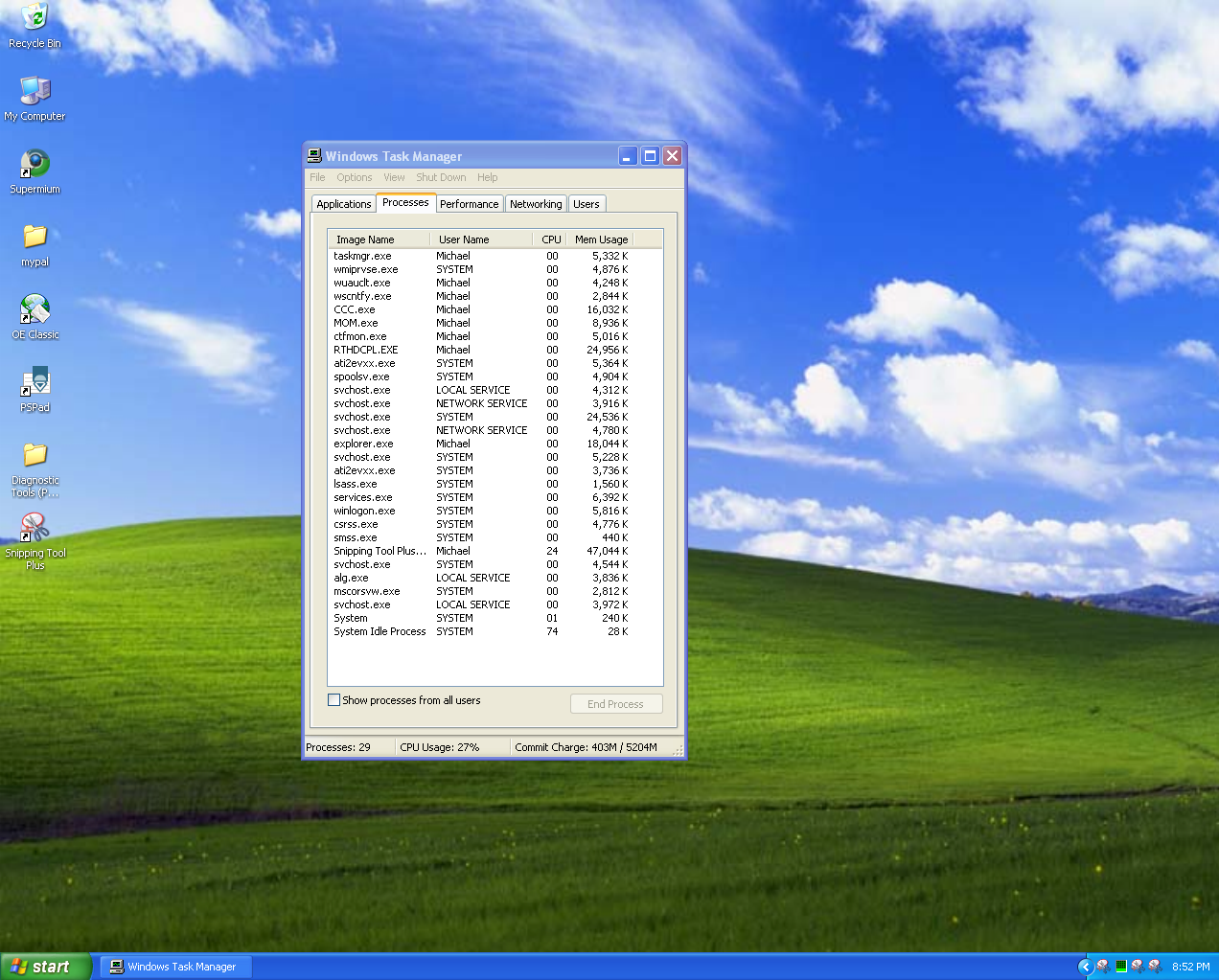The height and width of the screenshot is (980, 1219).
Task: Select the Supermium shortcut icon
Action: click(x=34, y=171)
